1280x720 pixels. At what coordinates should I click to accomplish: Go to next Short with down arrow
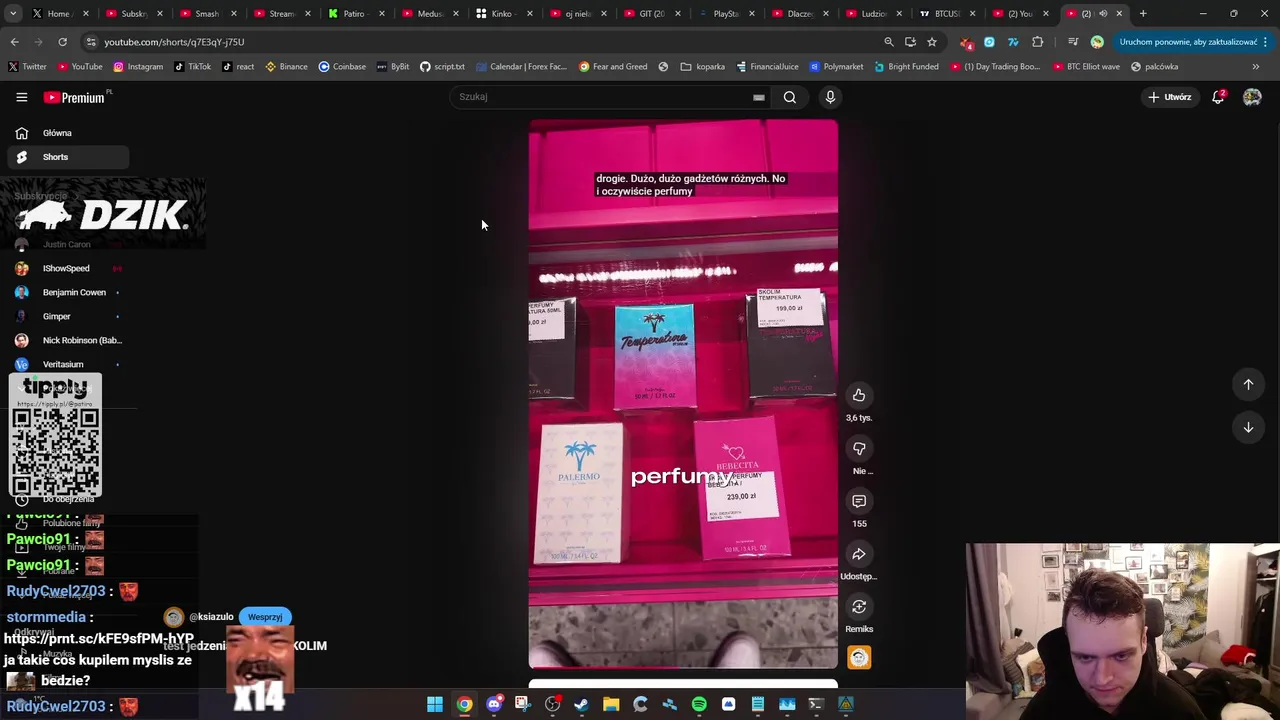coord(1248,427)
